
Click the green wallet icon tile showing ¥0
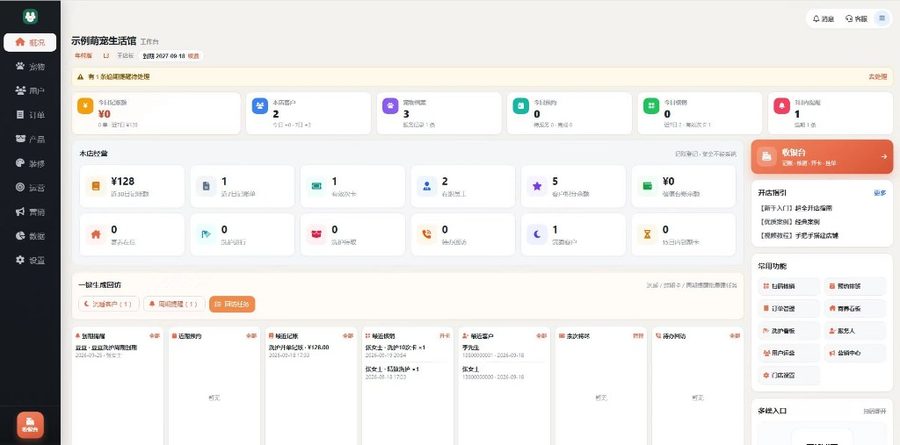[x=684, y=186]
